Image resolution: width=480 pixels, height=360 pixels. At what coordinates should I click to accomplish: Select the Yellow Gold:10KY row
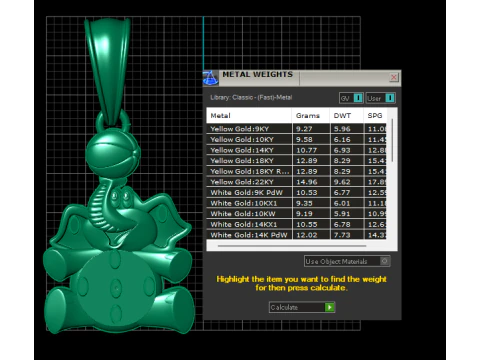click(296, 139)
